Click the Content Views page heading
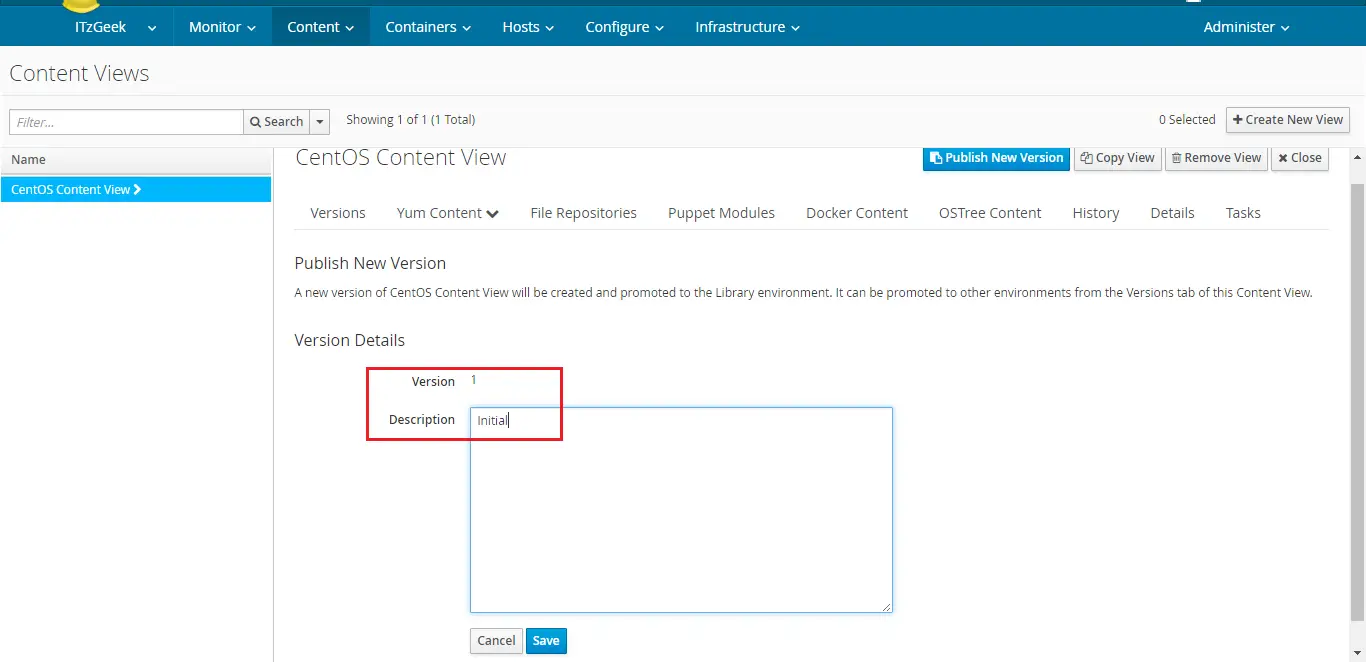This screenshot has height=662, width=1366. 79,73
